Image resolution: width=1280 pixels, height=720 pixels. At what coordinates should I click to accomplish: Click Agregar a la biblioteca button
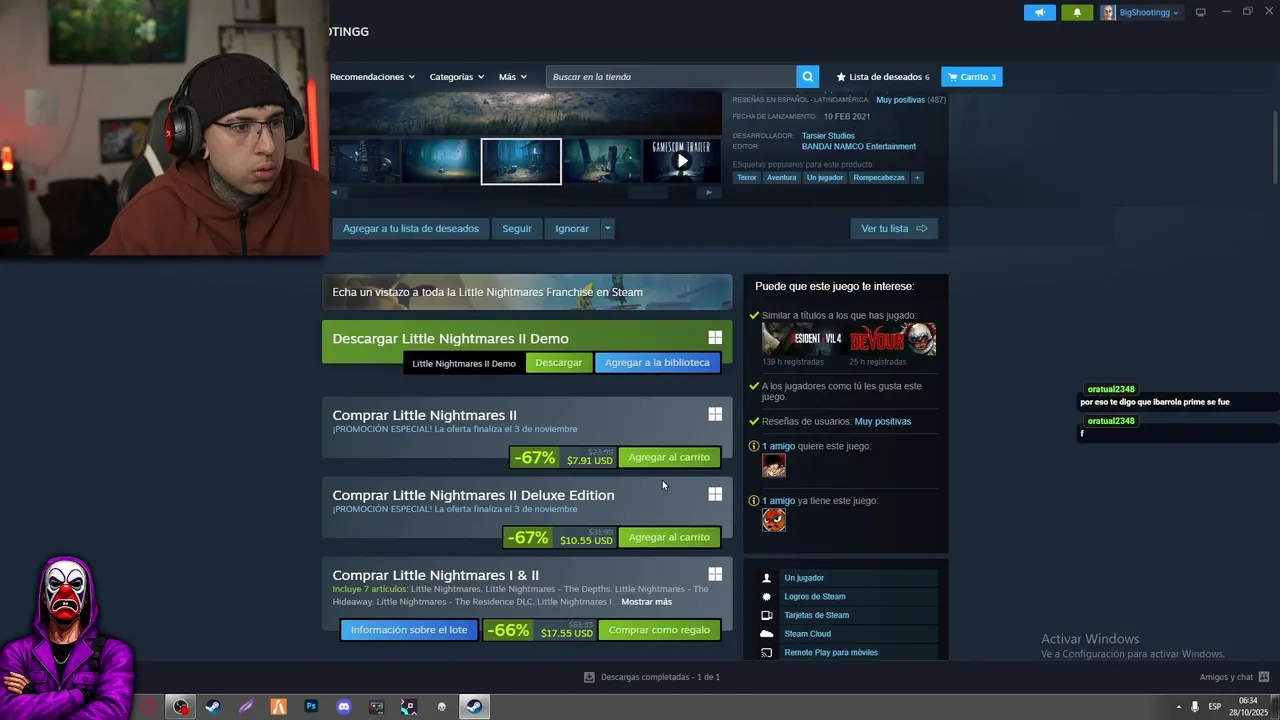point(657,363)
